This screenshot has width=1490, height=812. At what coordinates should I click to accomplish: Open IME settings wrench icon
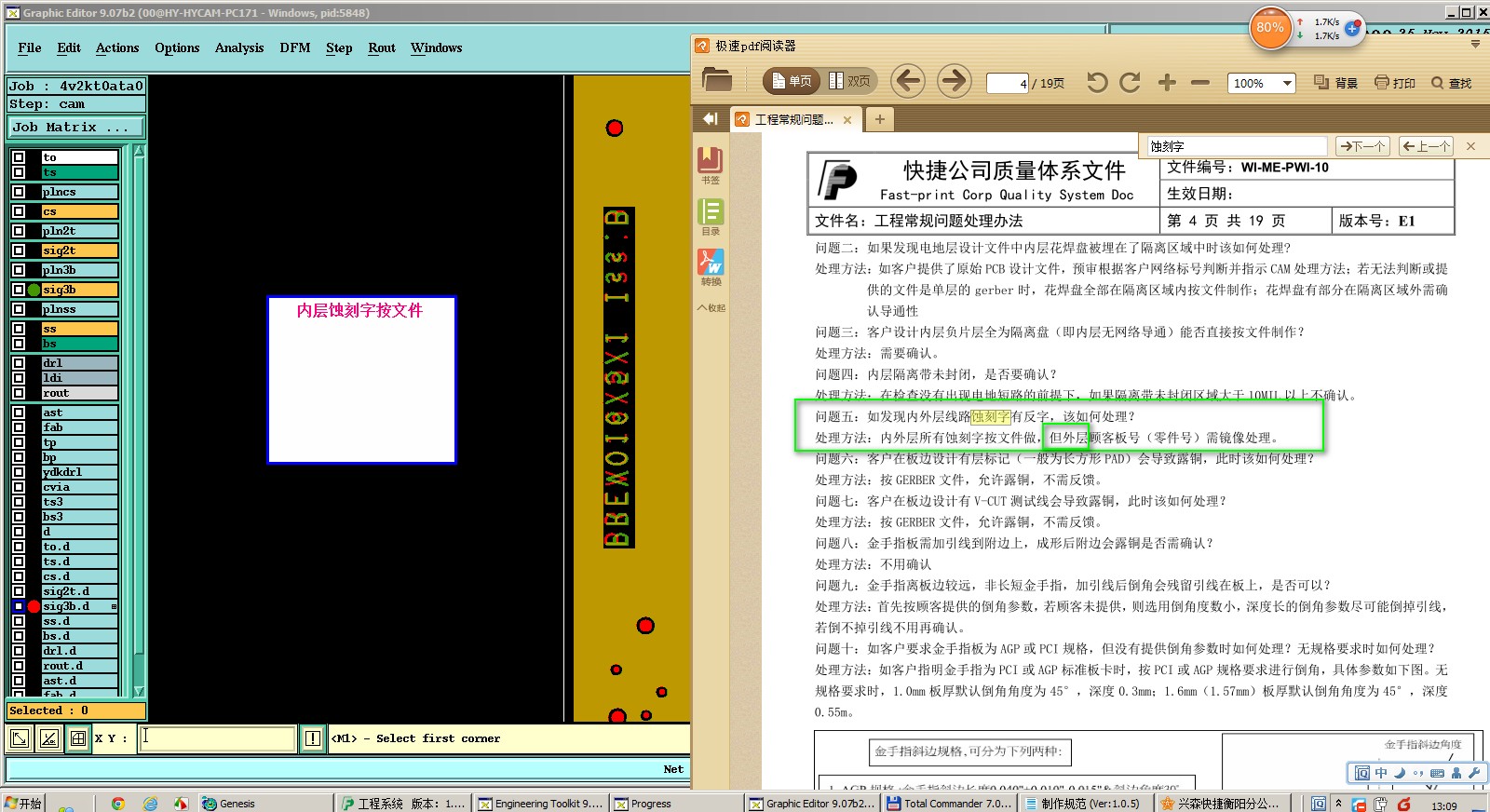pos(1474,773)
